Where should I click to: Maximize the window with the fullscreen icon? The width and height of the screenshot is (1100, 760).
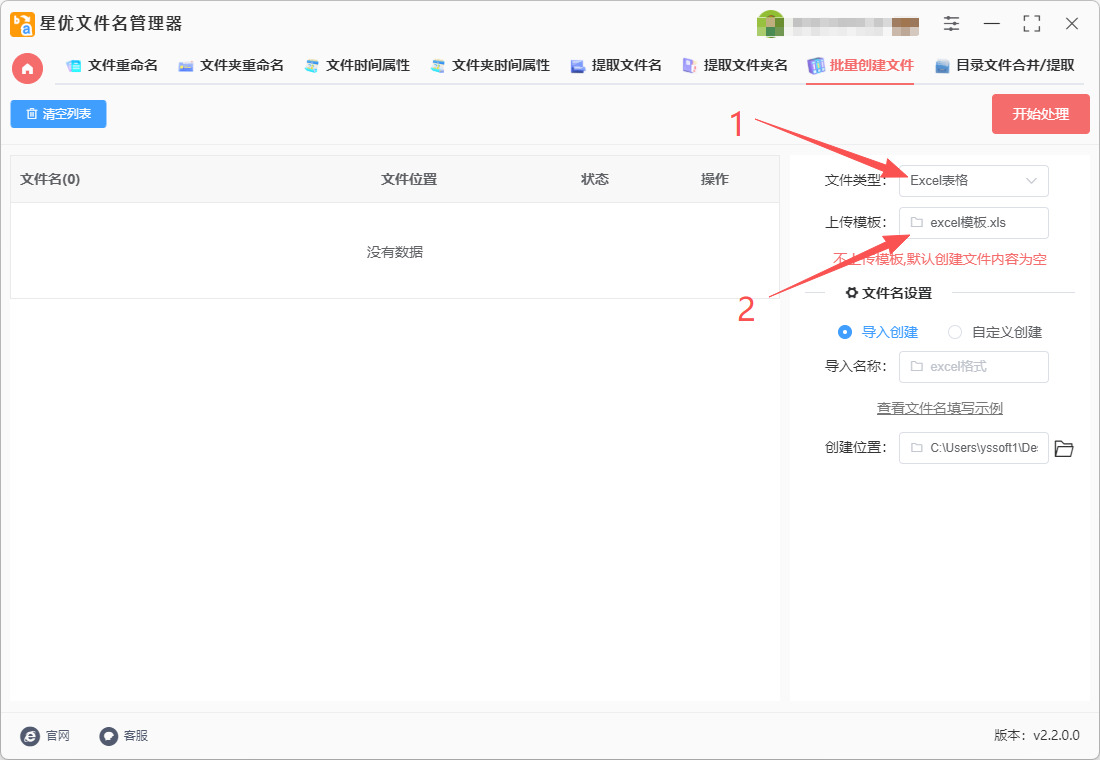click(1031, 23)
